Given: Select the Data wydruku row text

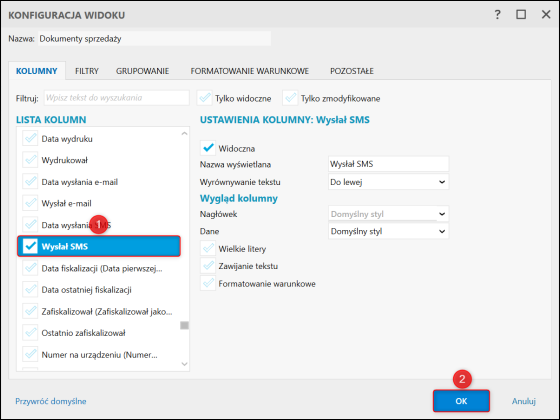Looking at the screenshot, I should 67,139.
